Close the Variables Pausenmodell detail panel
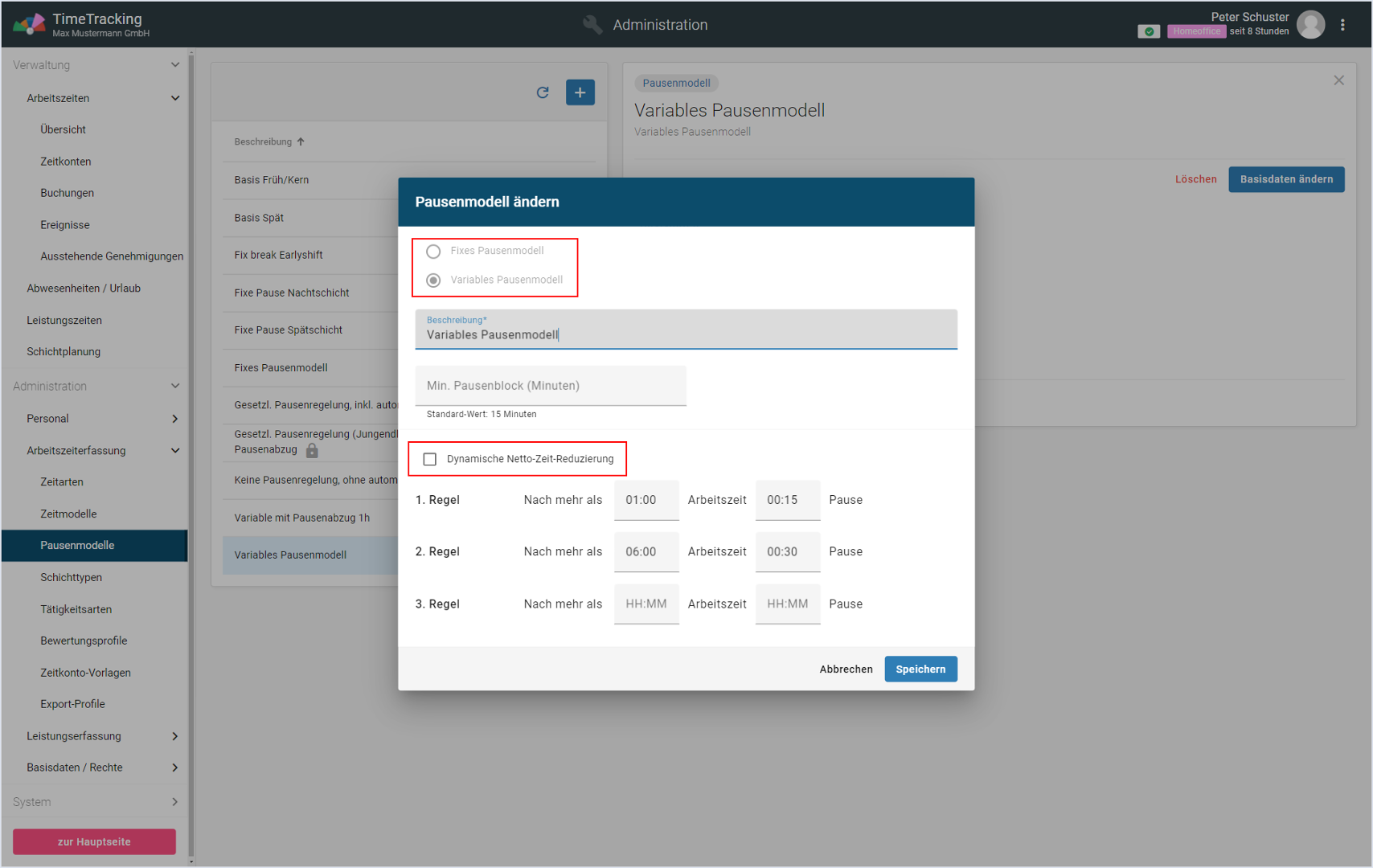 click(1338, 80)
